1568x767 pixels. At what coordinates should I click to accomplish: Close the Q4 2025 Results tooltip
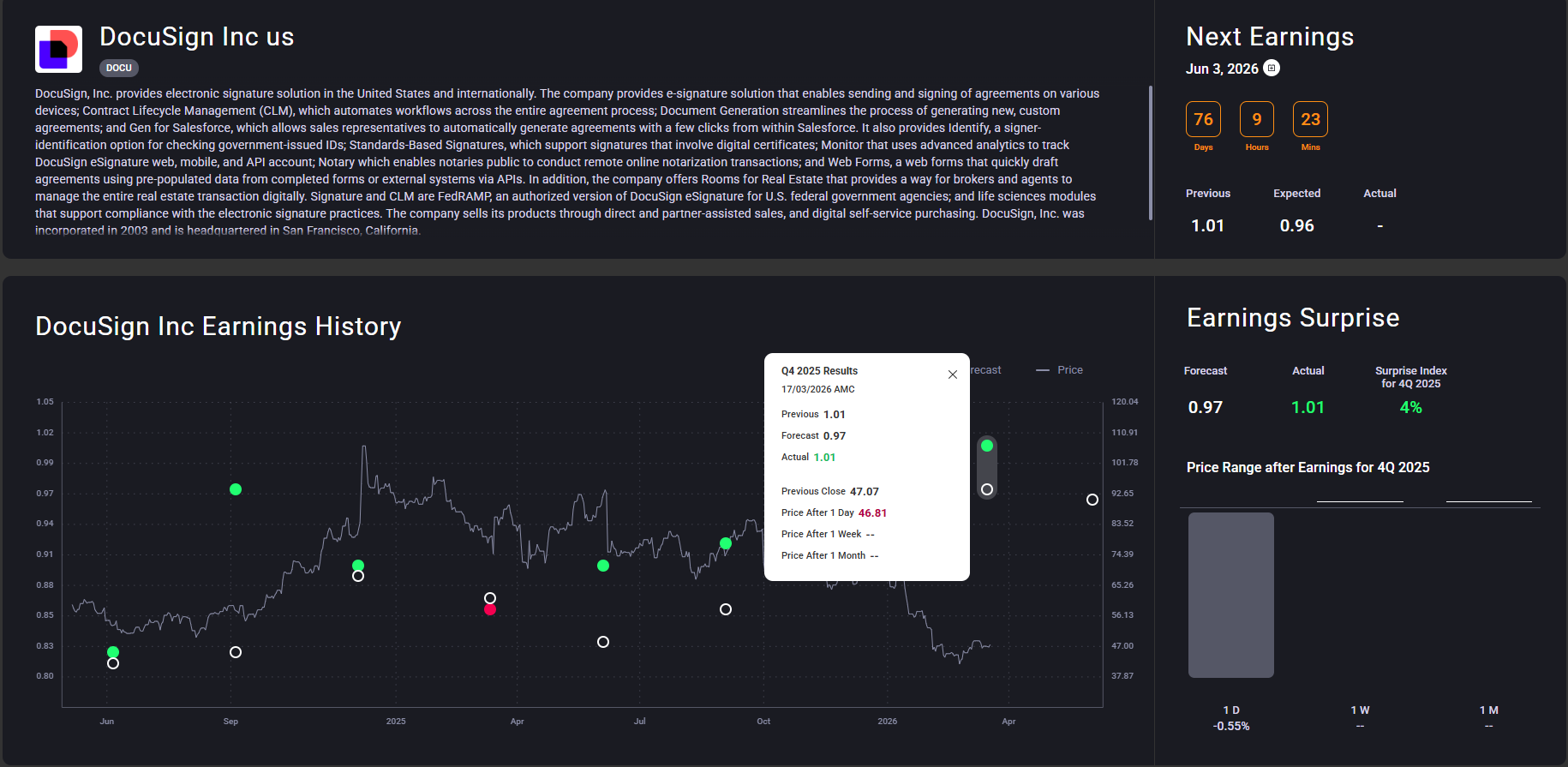point(952,375)
